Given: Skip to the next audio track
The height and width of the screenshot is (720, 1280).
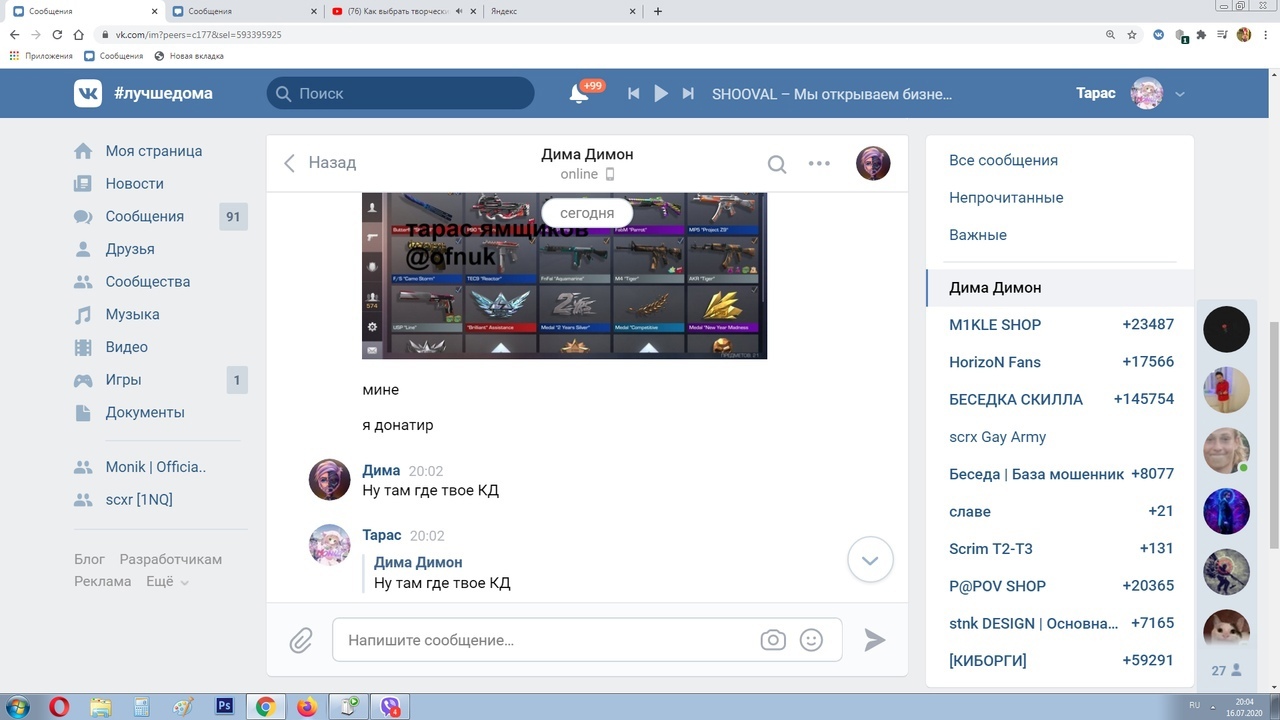Looking at the screenshot, I should pos(688,93).
